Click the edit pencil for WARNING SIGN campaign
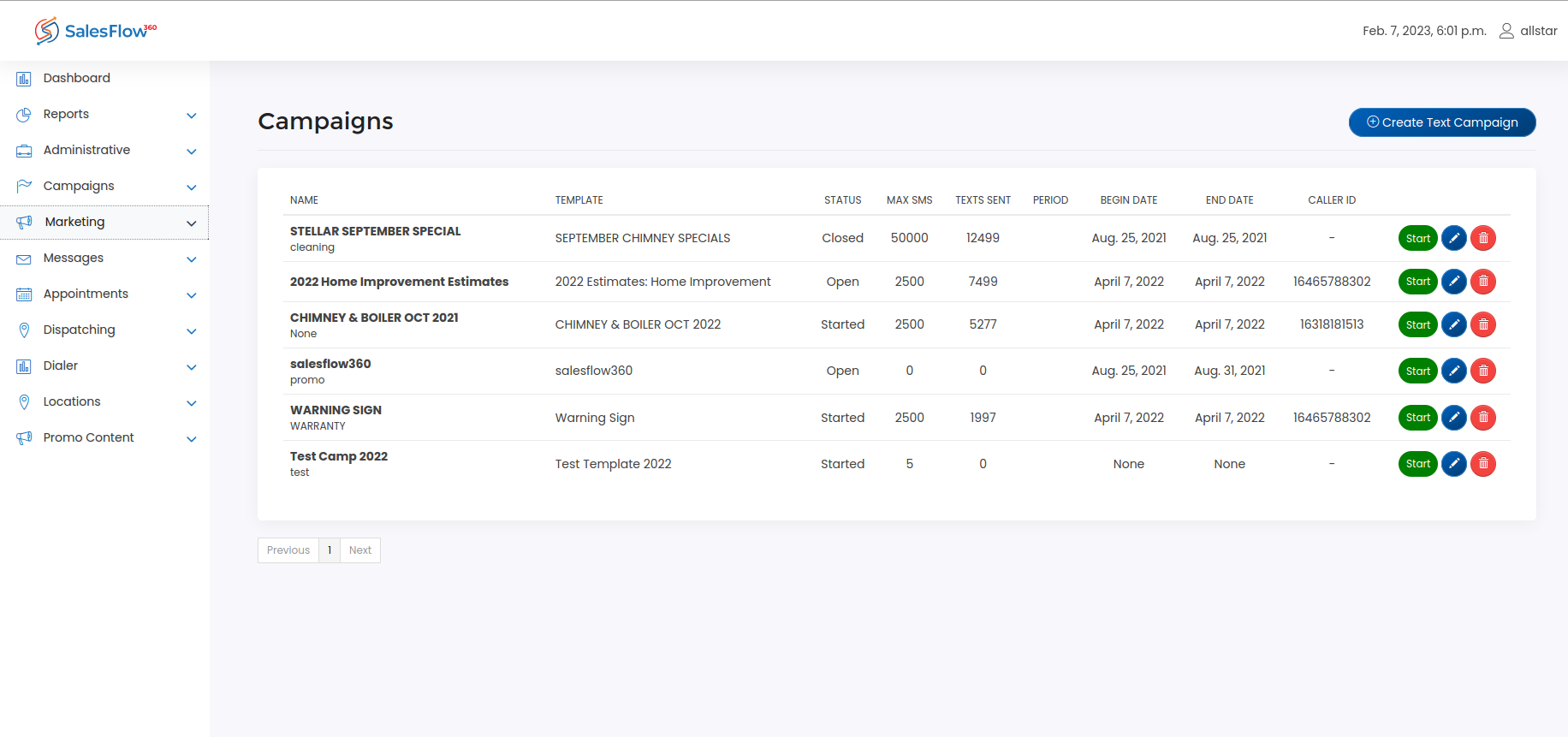 (1453, 418)
